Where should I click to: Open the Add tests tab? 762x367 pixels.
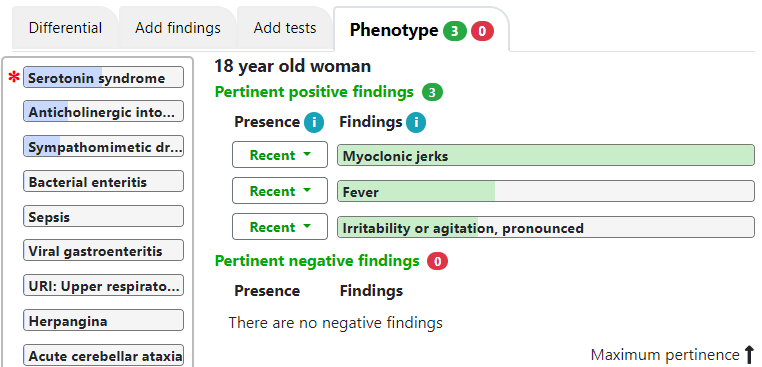285,28
